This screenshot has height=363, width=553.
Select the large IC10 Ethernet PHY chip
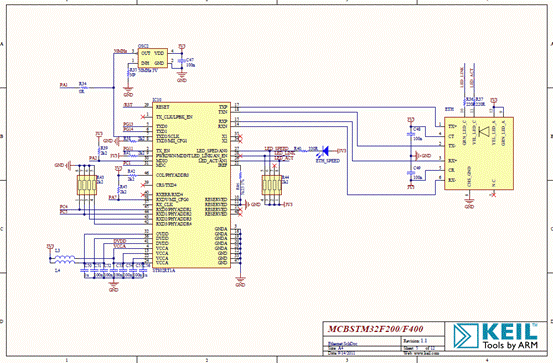192,185
